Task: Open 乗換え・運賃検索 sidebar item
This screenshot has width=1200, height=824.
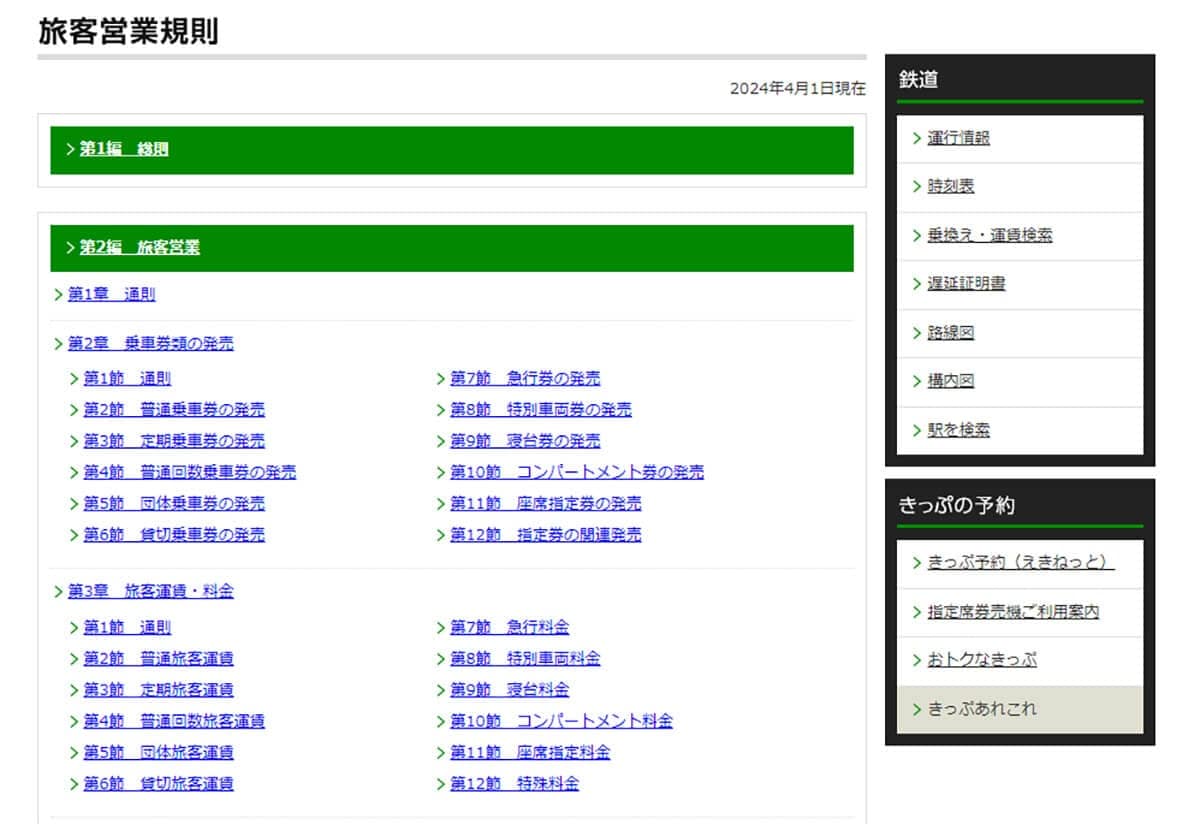Action: 1019,236
